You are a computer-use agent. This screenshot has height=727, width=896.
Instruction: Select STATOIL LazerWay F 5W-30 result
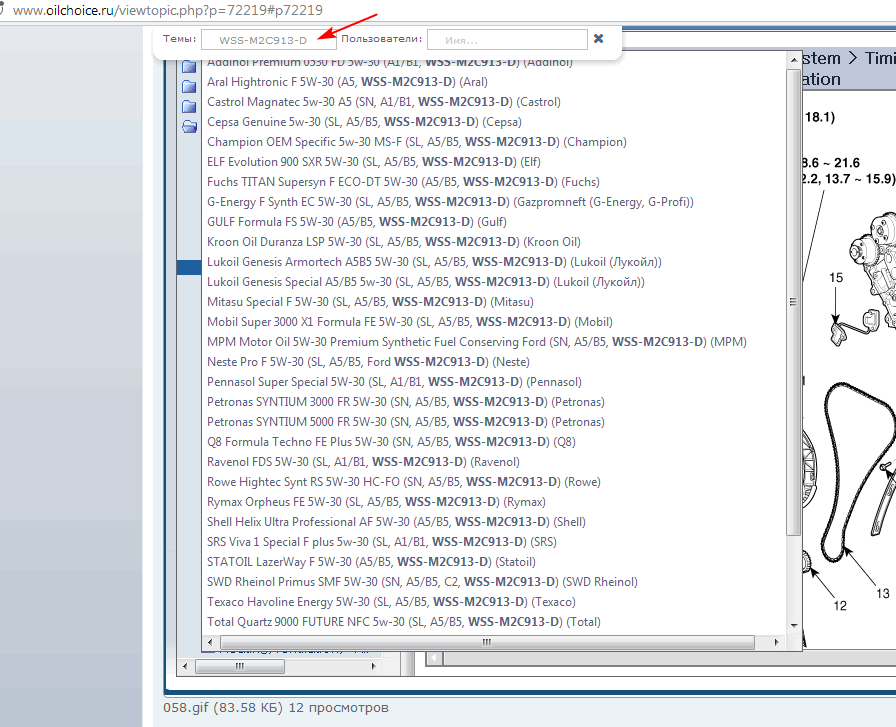[371, 562]
